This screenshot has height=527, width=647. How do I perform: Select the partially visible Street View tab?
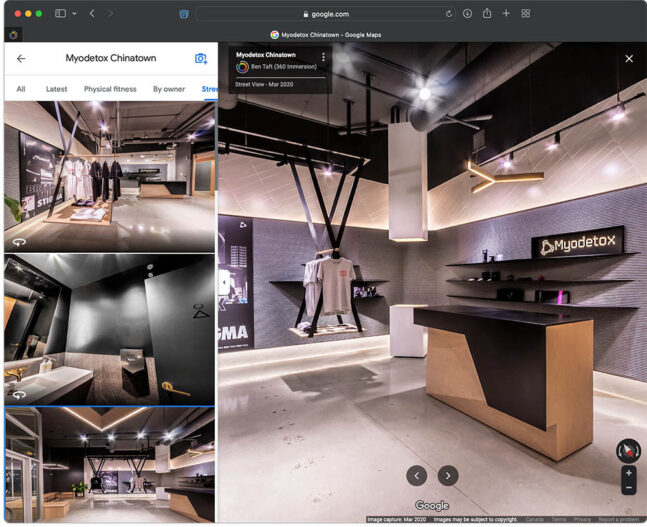[209, 89]
